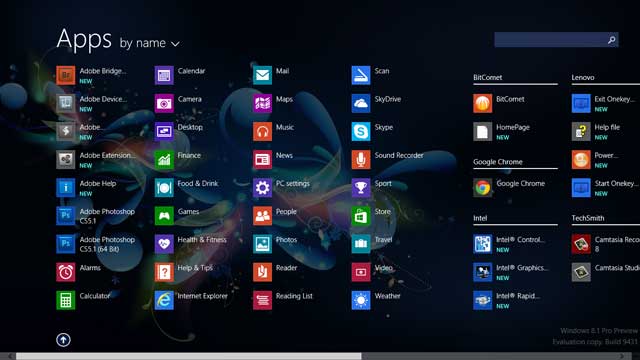Viewport: 640px width, 360px height.
Task: Select the BitComet group header
Action: (487, 77)
